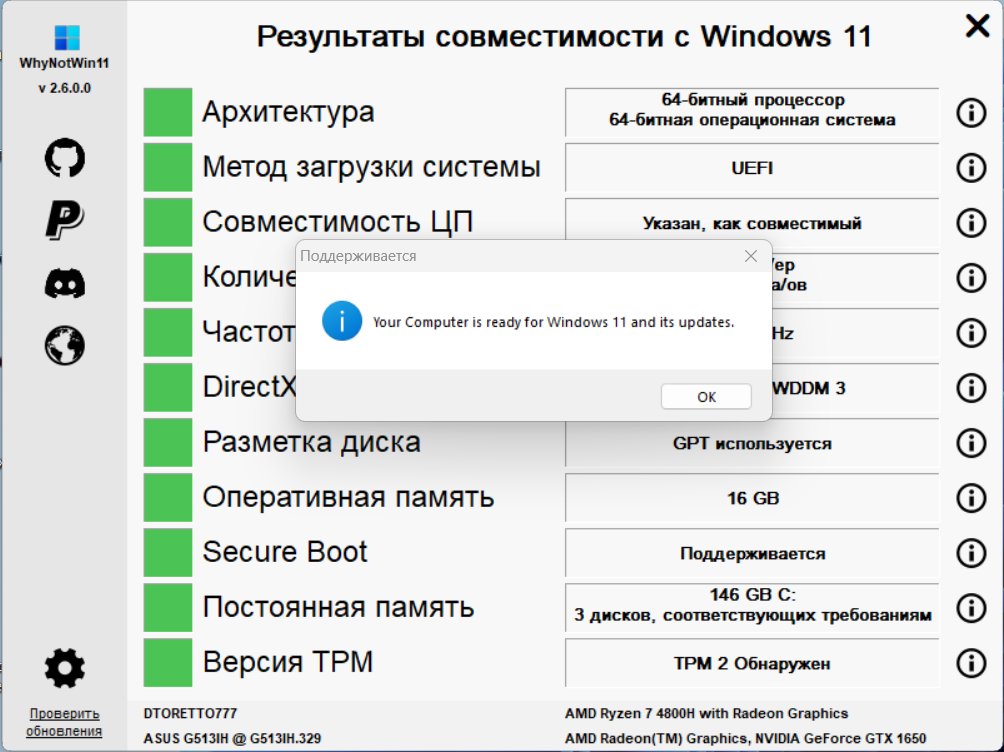Open the settings gear icon
The width and height of the screenshot is (1004, 752).
(65, 668)
